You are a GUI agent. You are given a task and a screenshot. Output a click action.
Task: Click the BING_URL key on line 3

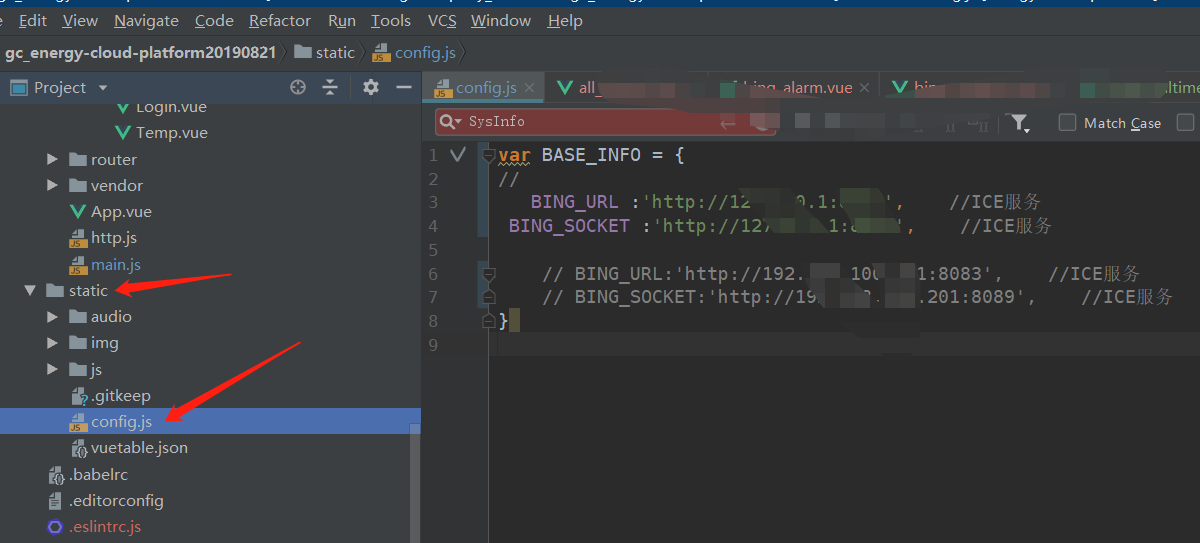(575, 202)
